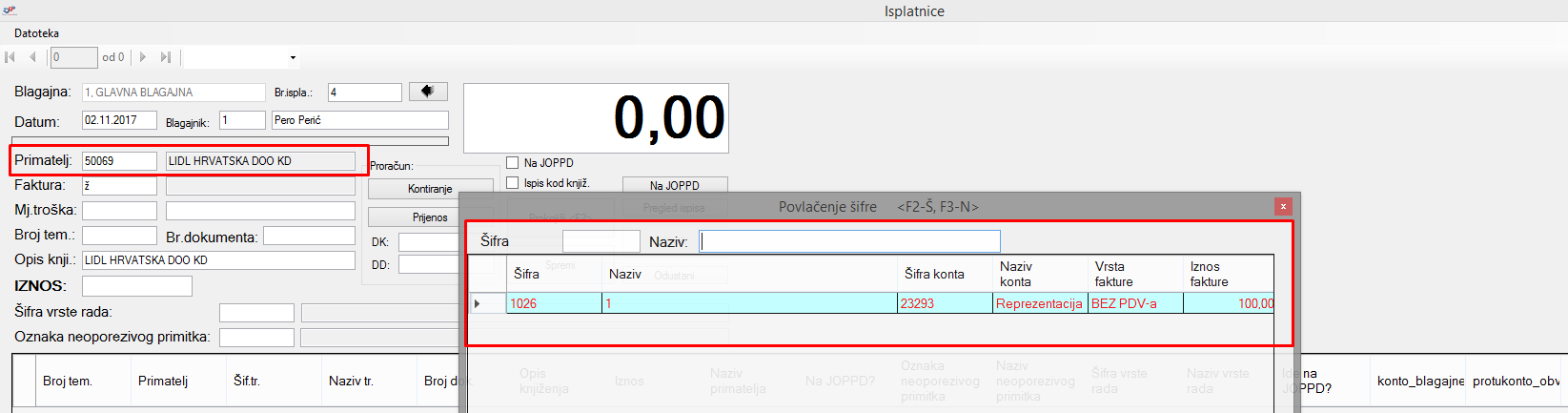Viewport: 1568px width, 413px height.
Task: Select the Reprezentacija cell in the results grid
Action: [x=1039, y=303]
